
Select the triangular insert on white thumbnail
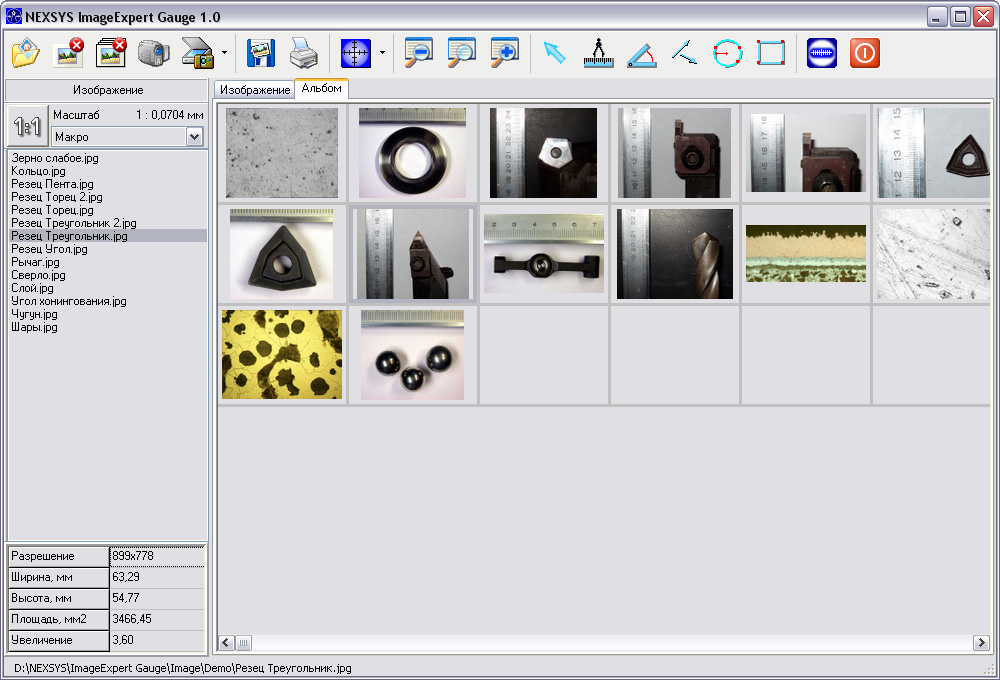282,254
